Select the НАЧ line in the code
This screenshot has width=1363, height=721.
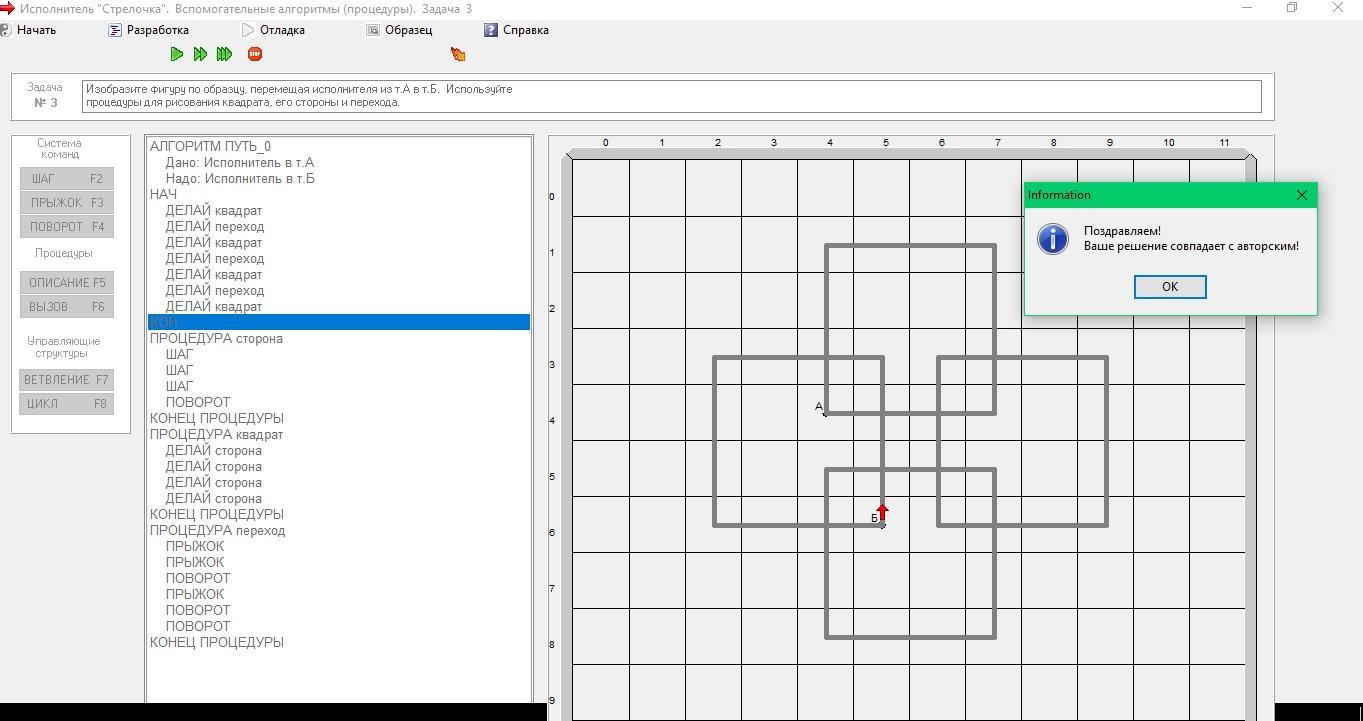click(163, 194)
